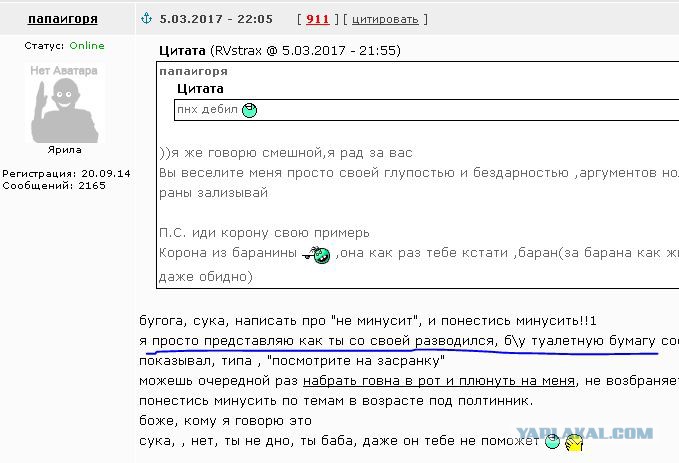Viewport: 679px width, 463px height.
Task: Click the line боже, кому я говорю это
Action: point(225,421)
